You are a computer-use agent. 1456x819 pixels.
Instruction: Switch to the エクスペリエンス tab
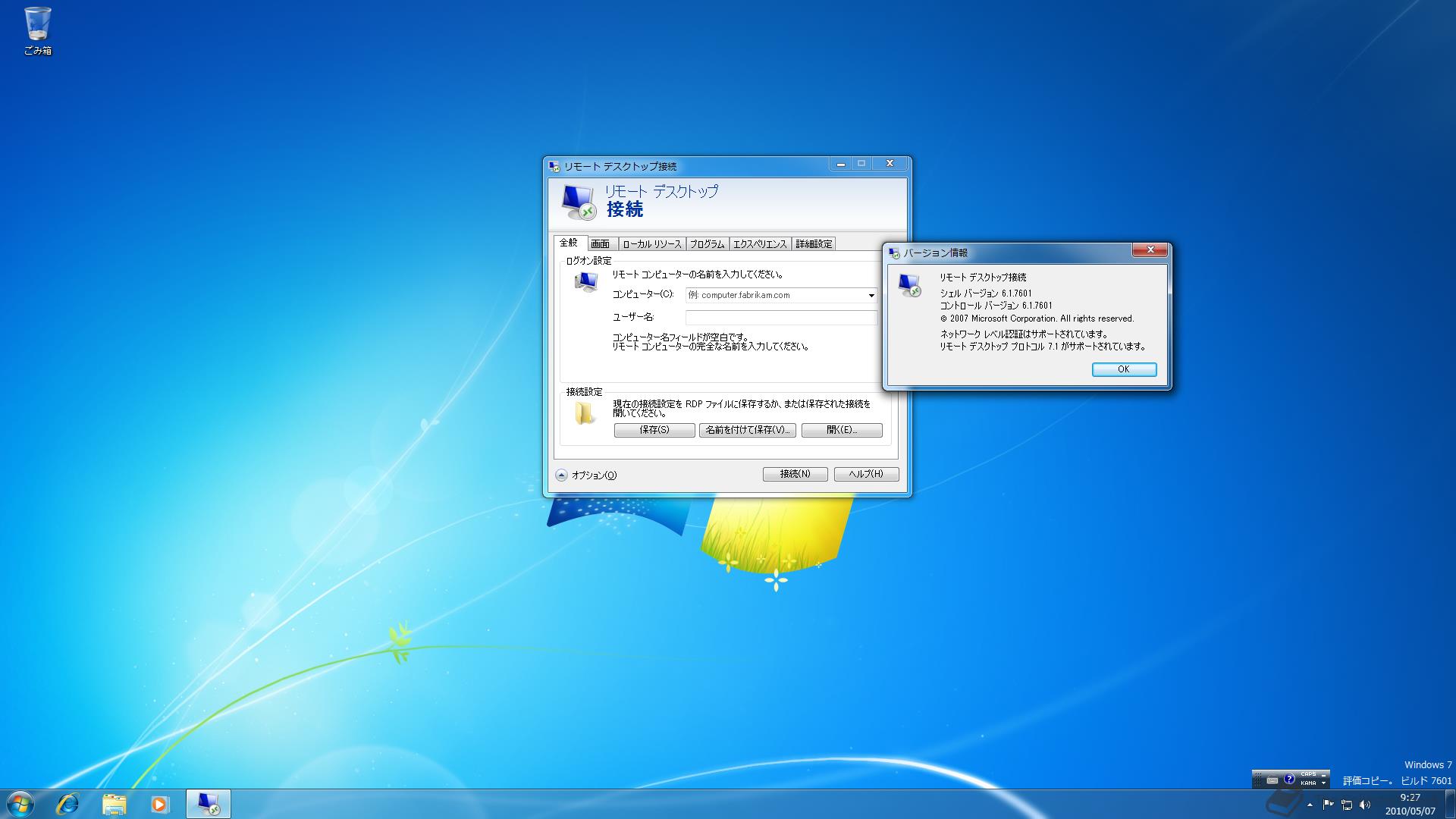pyautogui.click(x=760, y=244)
